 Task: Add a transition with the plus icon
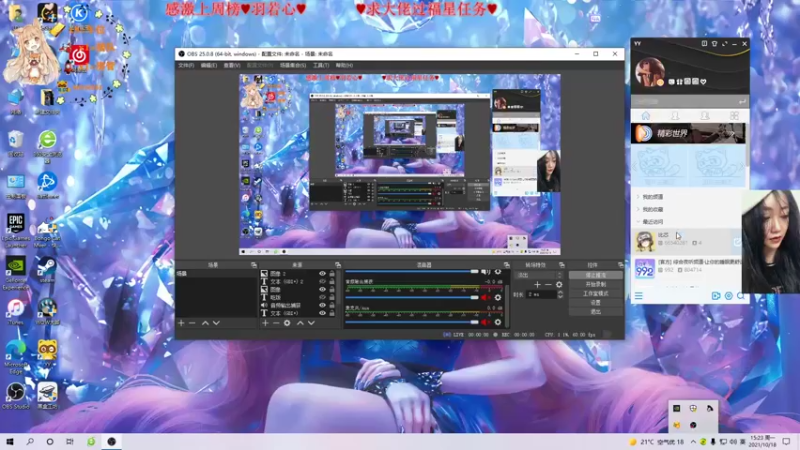537,285
